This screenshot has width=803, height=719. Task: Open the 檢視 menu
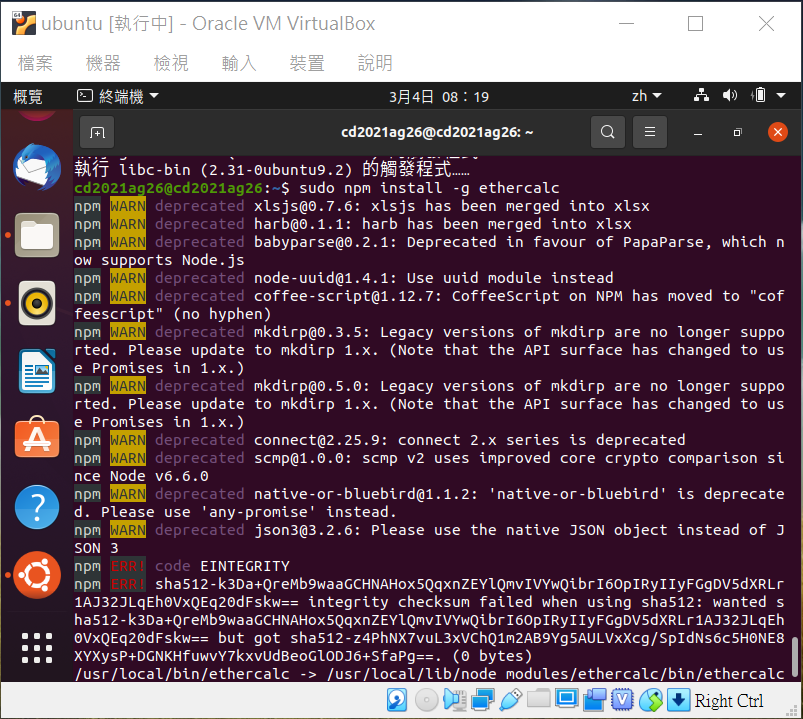[x=171, y=63]
